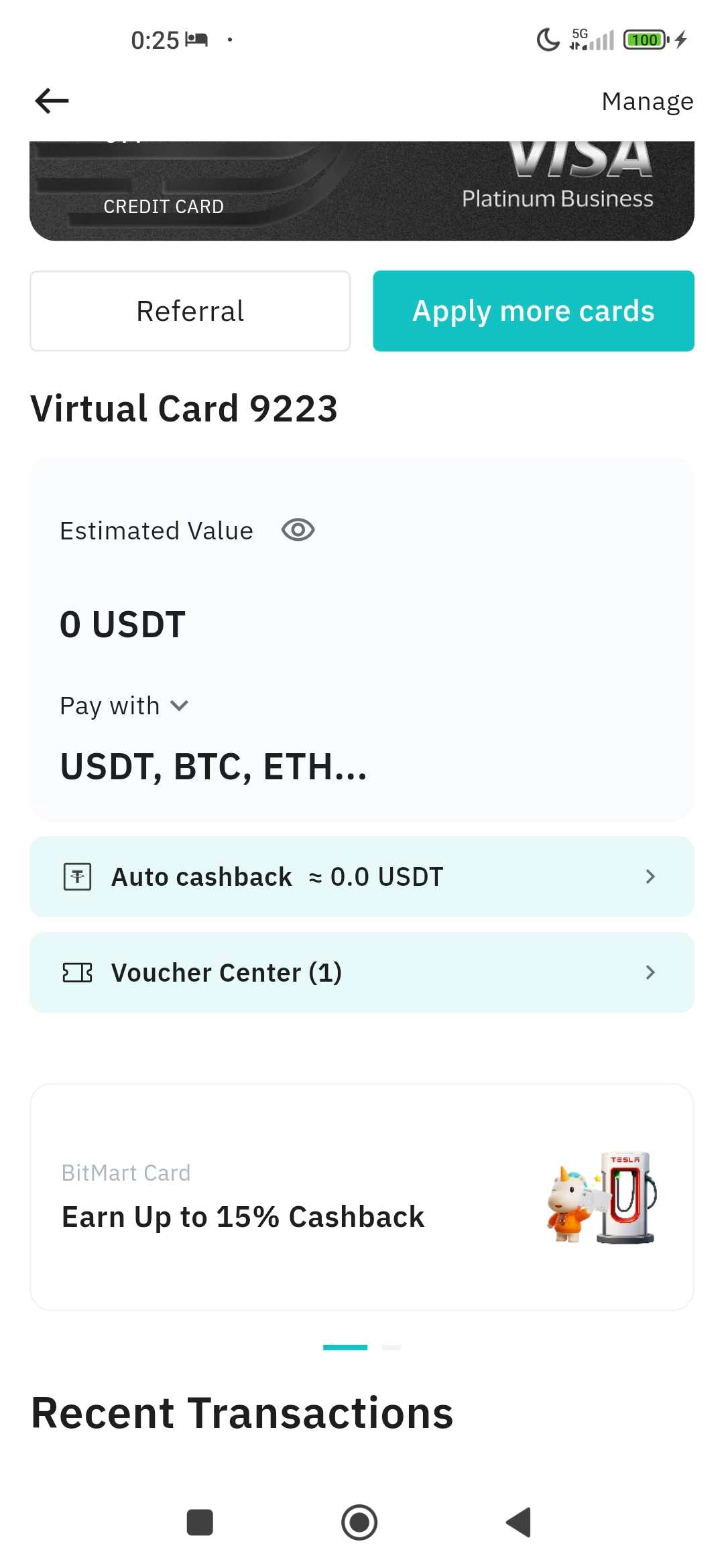This screenshot has width=724, height=1568.
Task: Select the Auto cashback row
Action: pyautogui.click(x=362, y=876)
